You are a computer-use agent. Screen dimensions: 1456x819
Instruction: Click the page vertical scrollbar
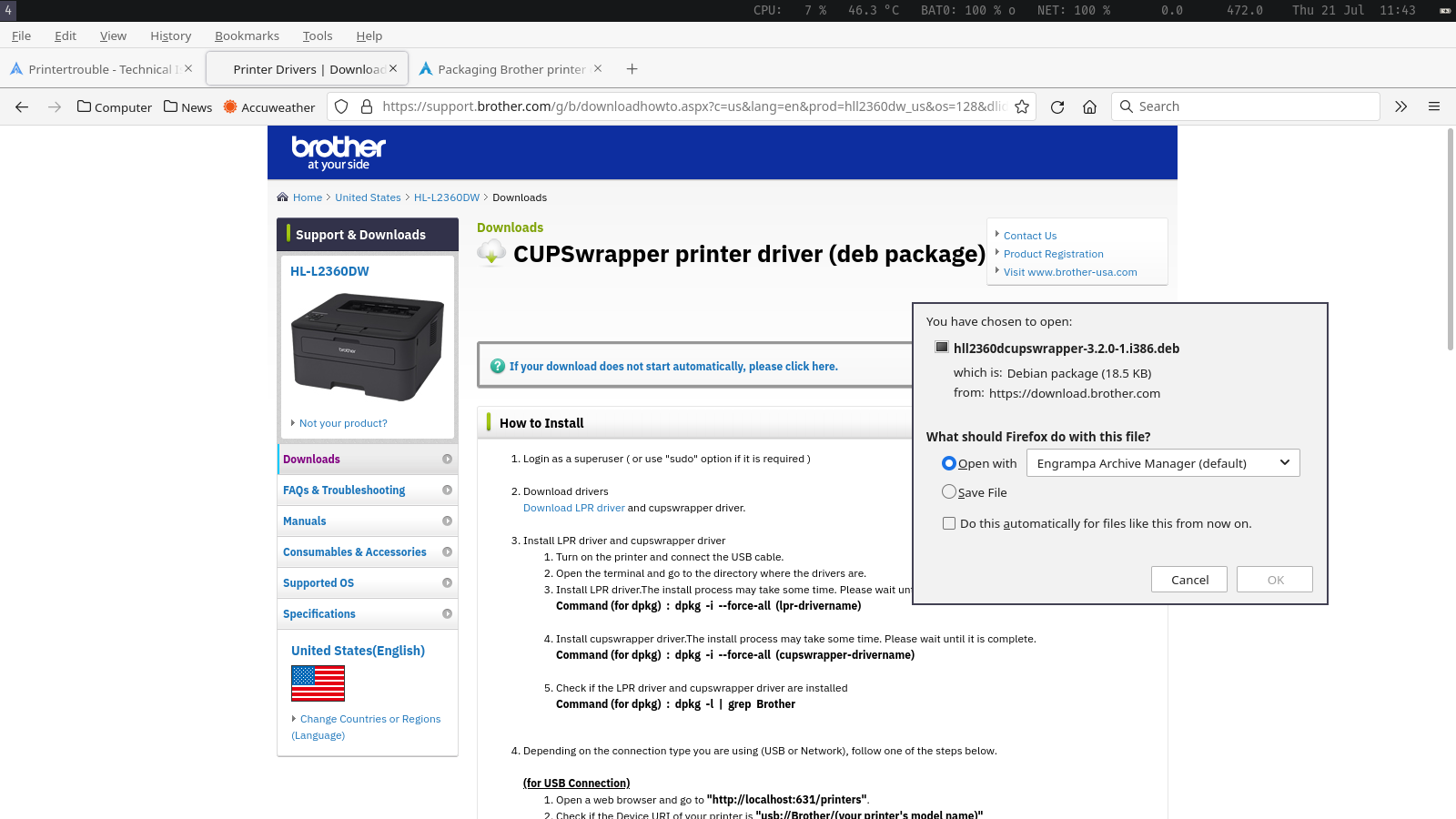1451,239
